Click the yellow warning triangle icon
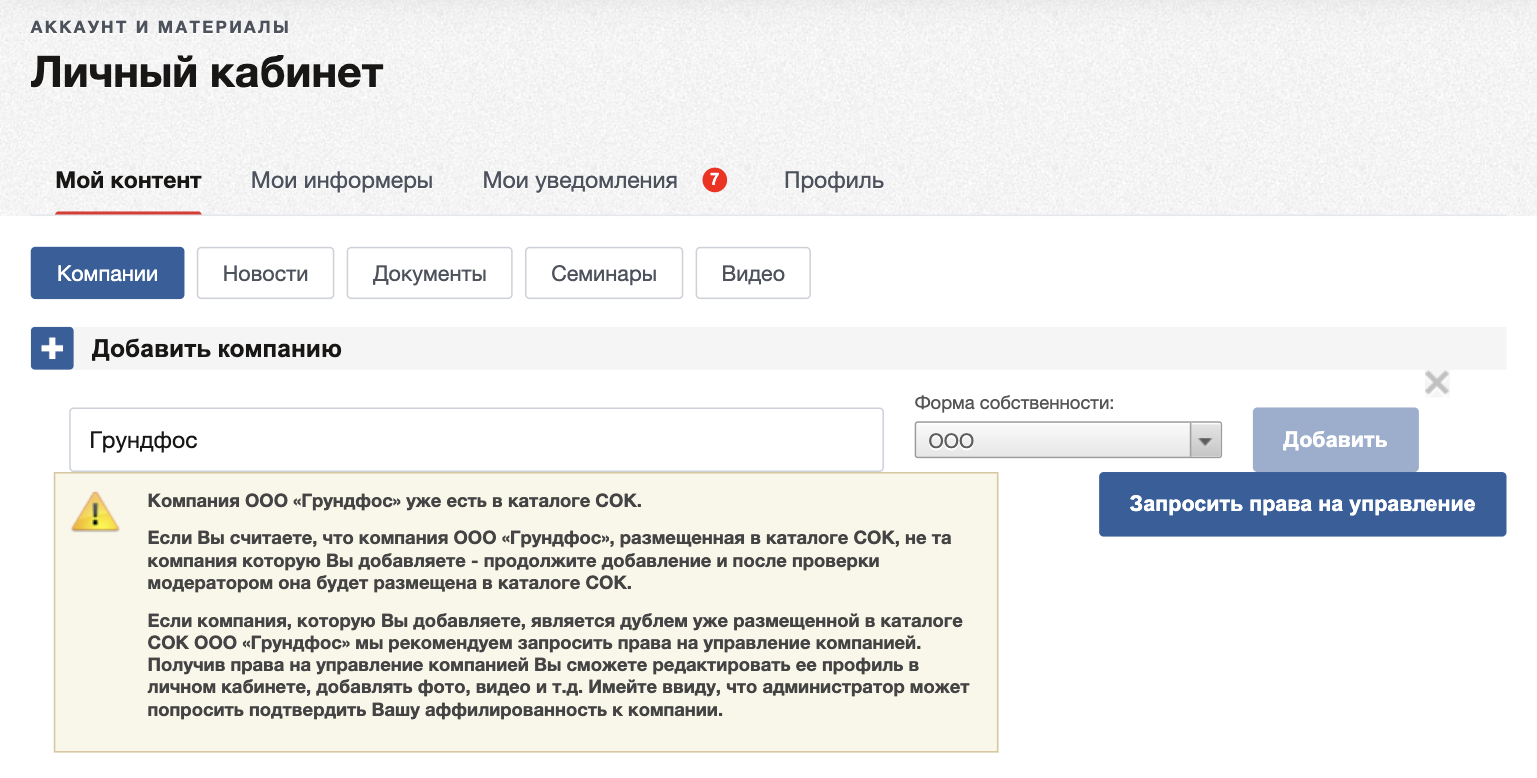Screen dimensions: 1537x778 95,511
